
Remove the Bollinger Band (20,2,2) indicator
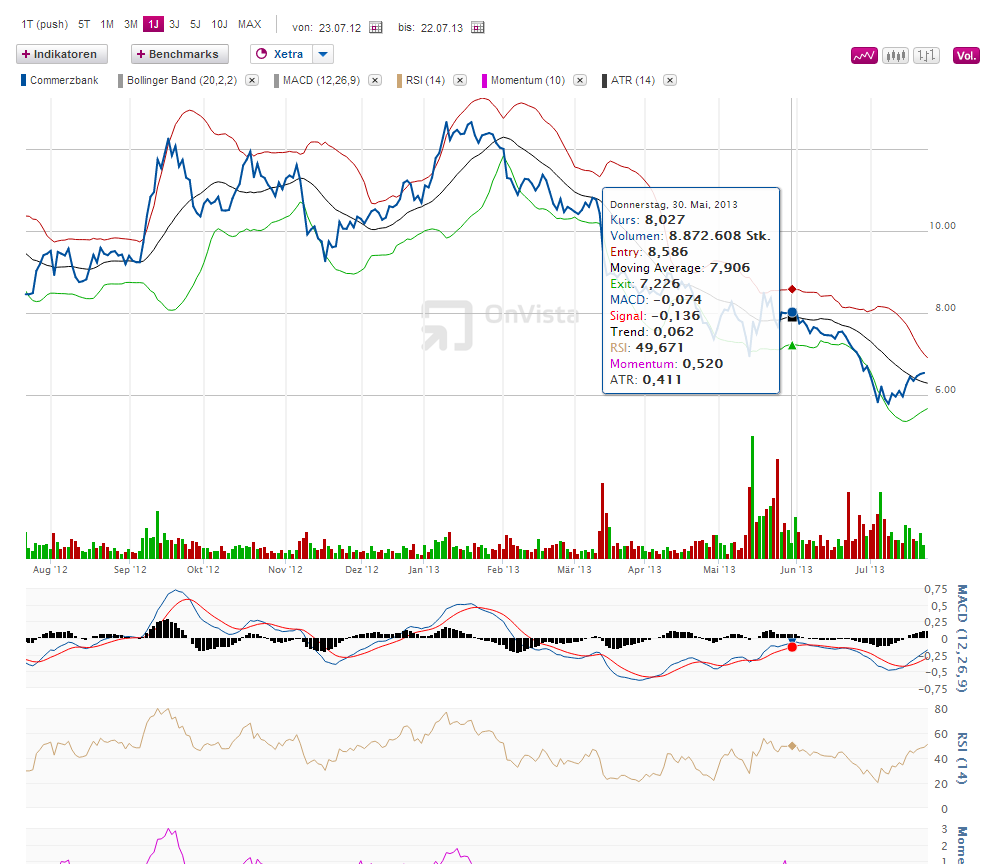pyautogui.click(x=252, y=81)
